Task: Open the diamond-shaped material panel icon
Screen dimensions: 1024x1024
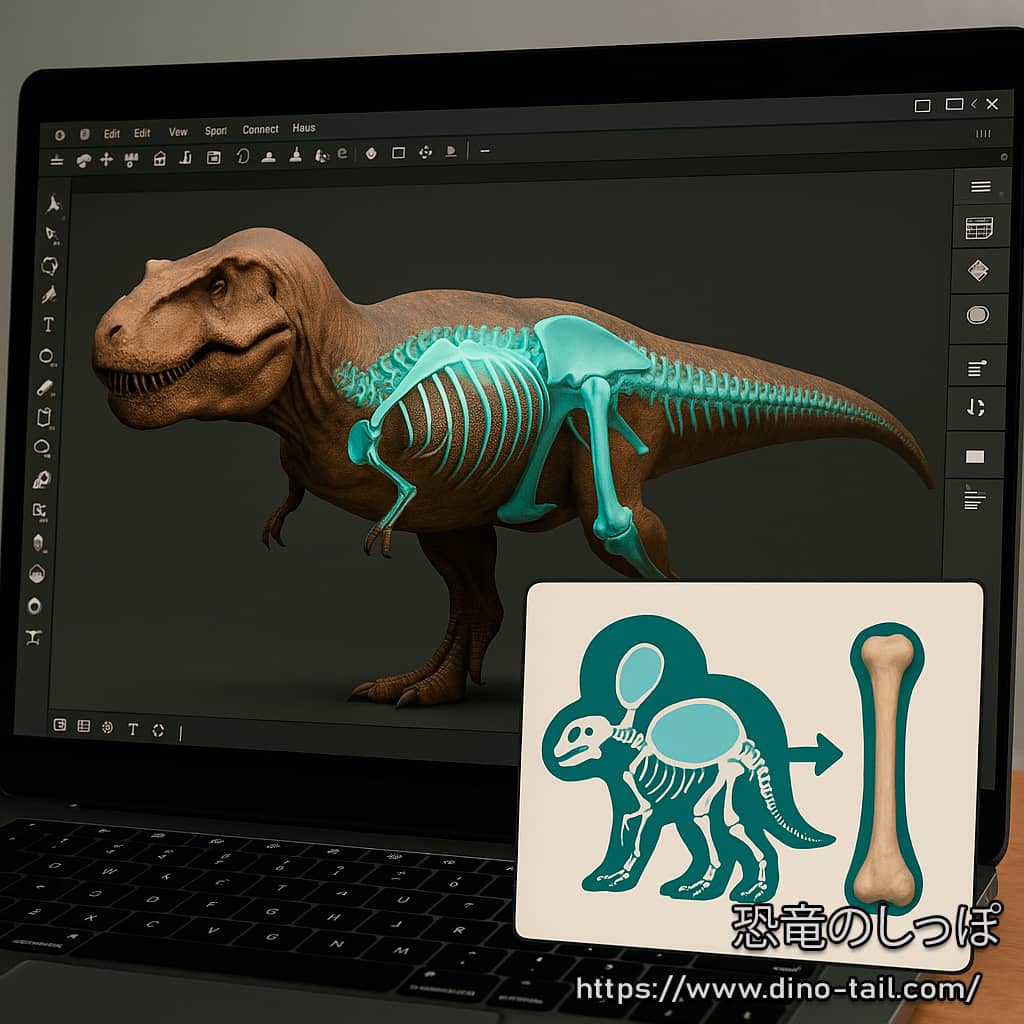Action: coord(978,270)
